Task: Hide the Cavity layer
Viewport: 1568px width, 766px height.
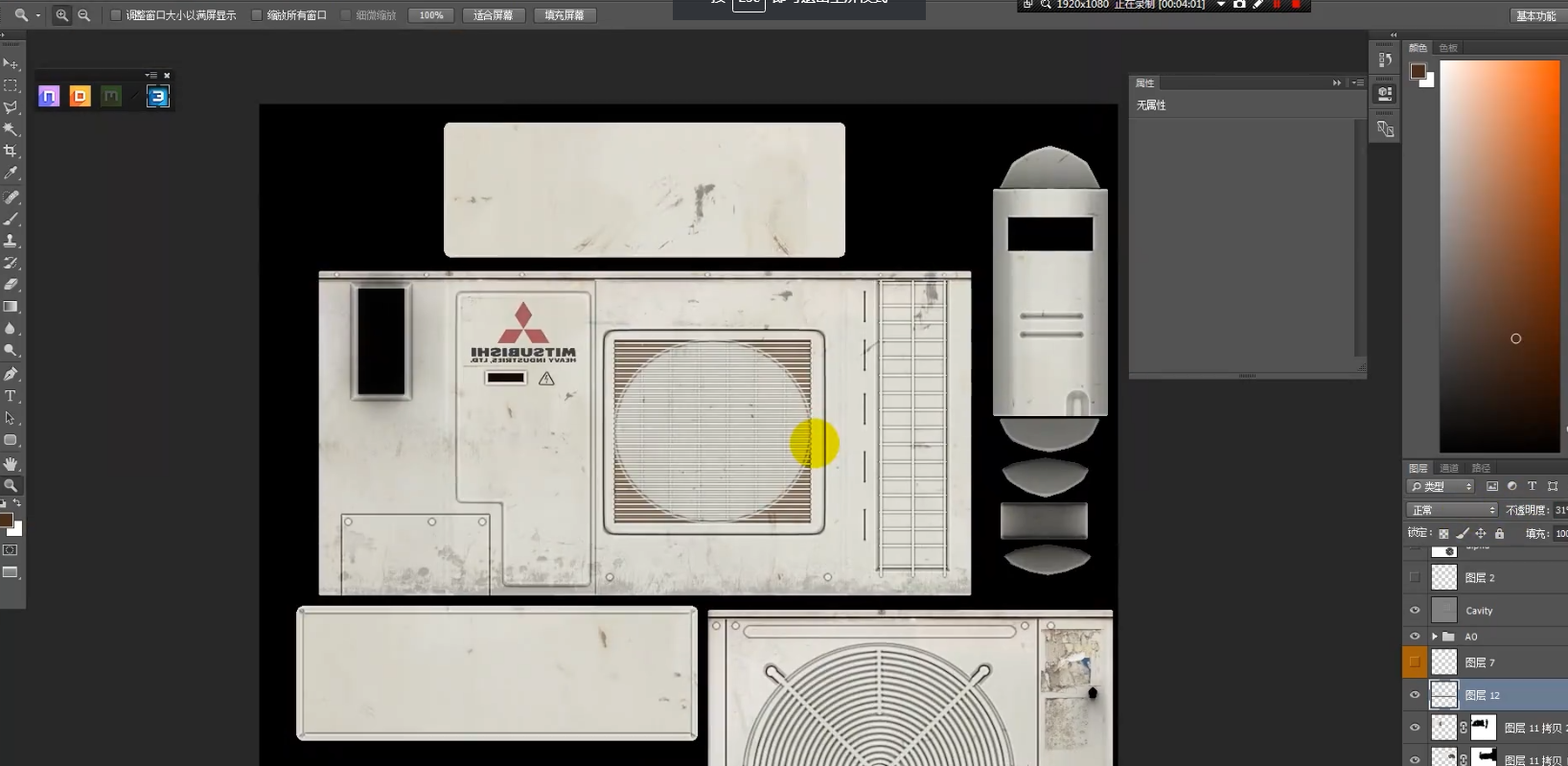Action: tap(1415, 610)
